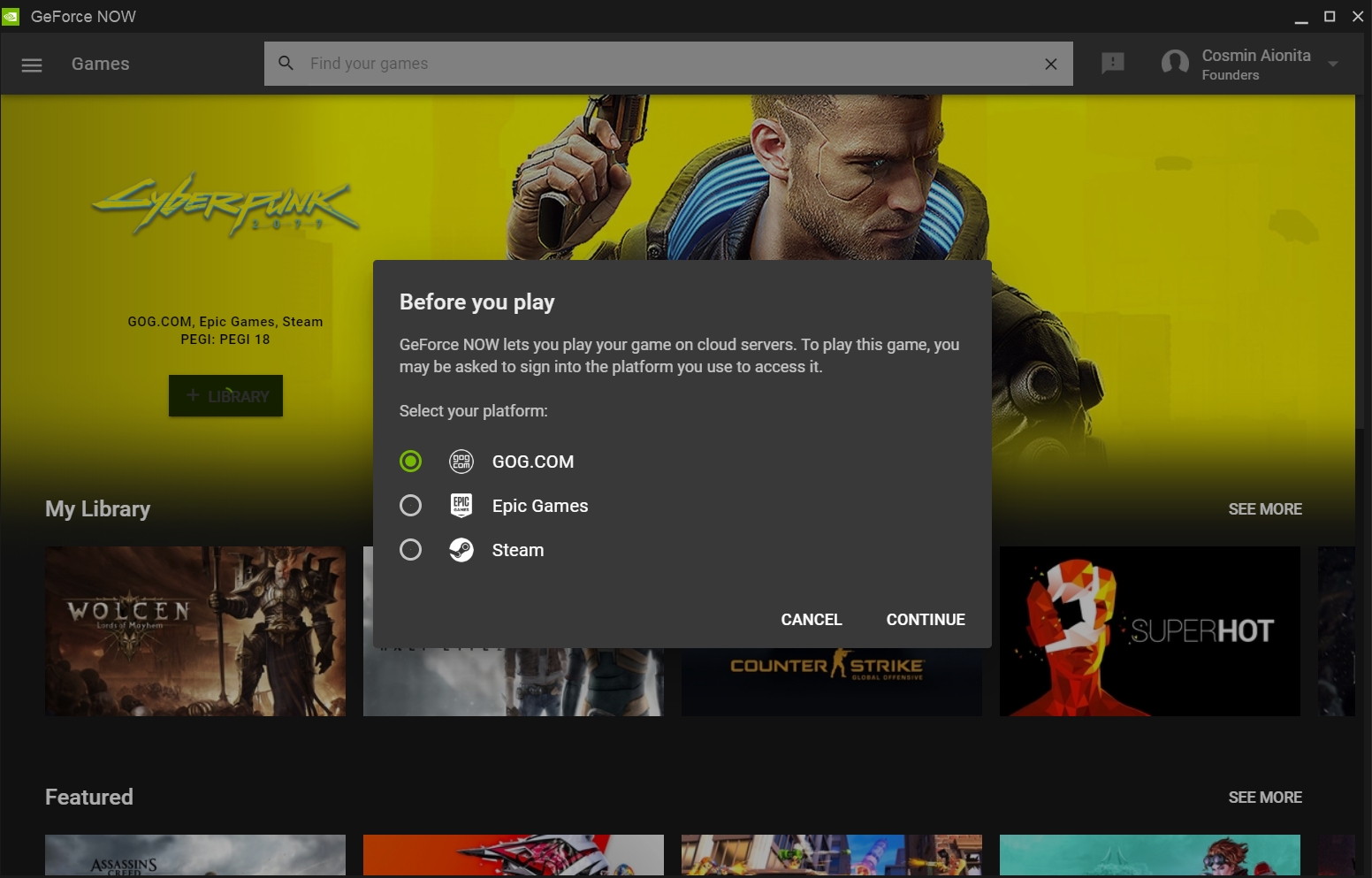The height and width of the screenshot is (878, 1372).
Task: Open the SUPERHOT game thumbnail
Action: (1150, 631)
